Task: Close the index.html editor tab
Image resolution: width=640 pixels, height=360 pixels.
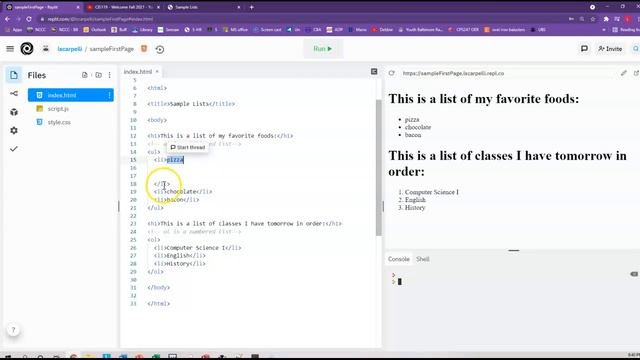Action: point(157,71)
